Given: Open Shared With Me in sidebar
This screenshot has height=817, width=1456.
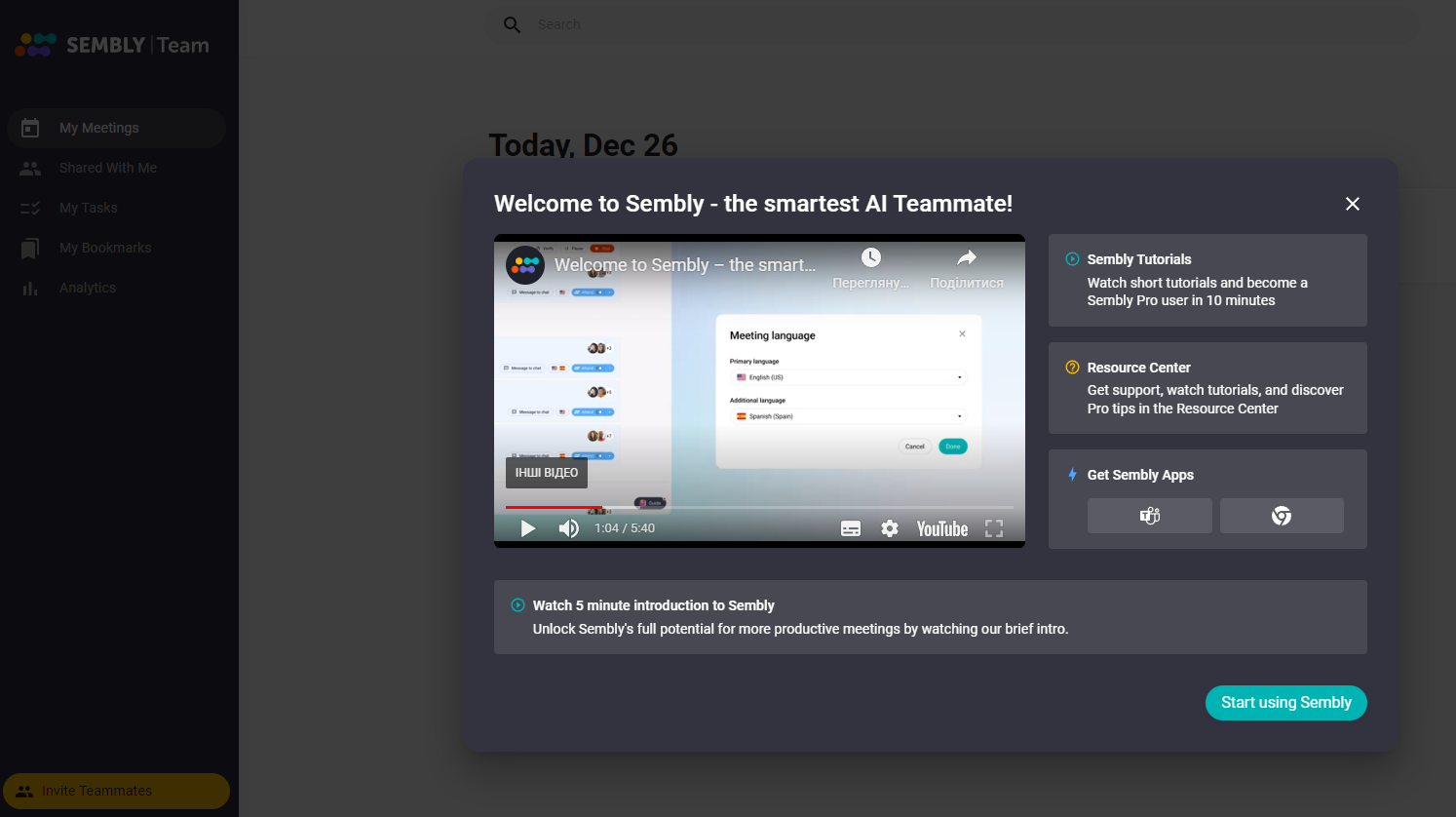Looking at the screenshot, I should (x=117, y=168).
